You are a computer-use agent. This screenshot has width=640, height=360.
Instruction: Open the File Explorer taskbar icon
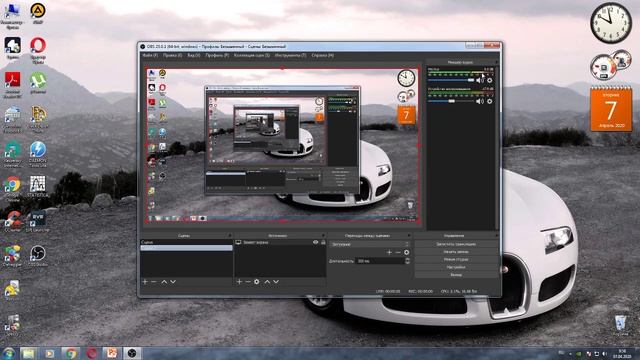pos(29,353)
